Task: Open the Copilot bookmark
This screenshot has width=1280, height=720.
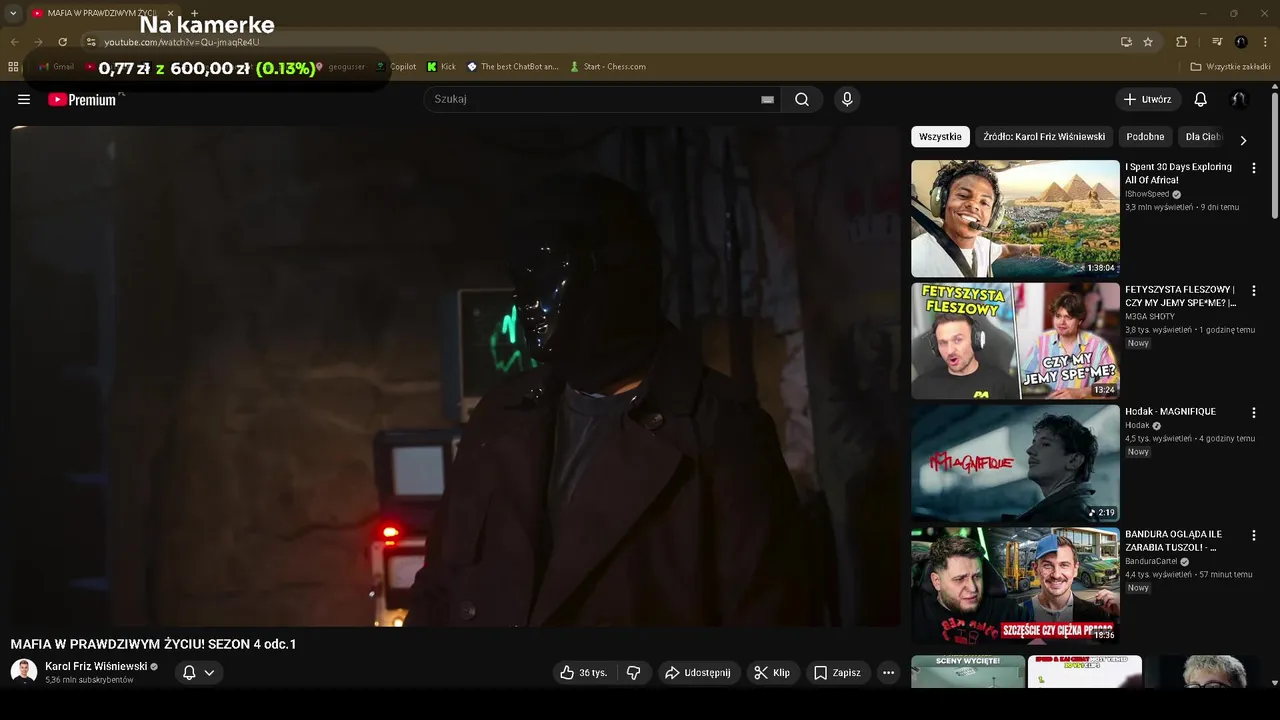Action: point(396,67)
